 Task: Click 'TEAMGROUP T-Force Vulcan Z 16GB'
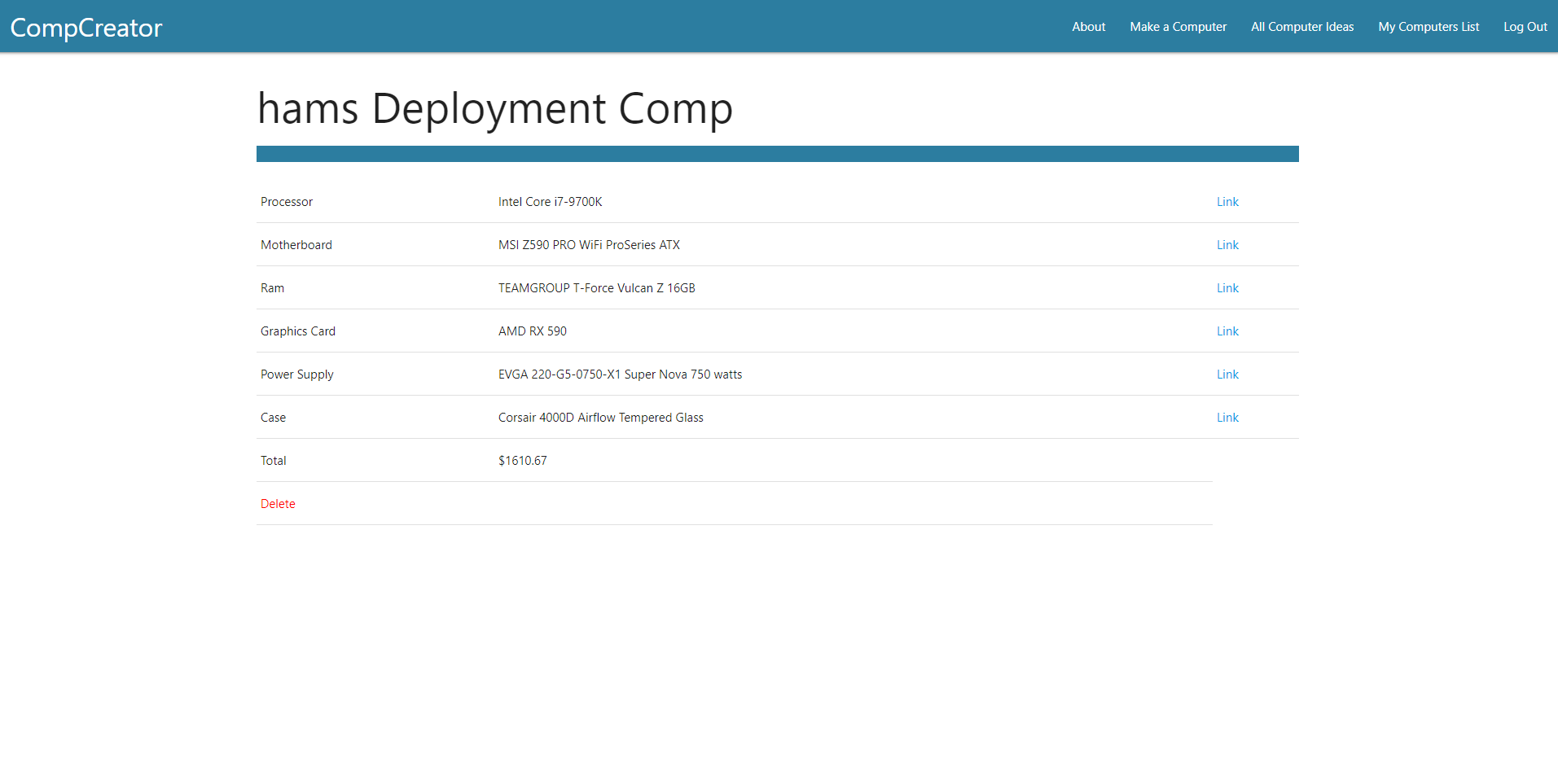[597, 288]
